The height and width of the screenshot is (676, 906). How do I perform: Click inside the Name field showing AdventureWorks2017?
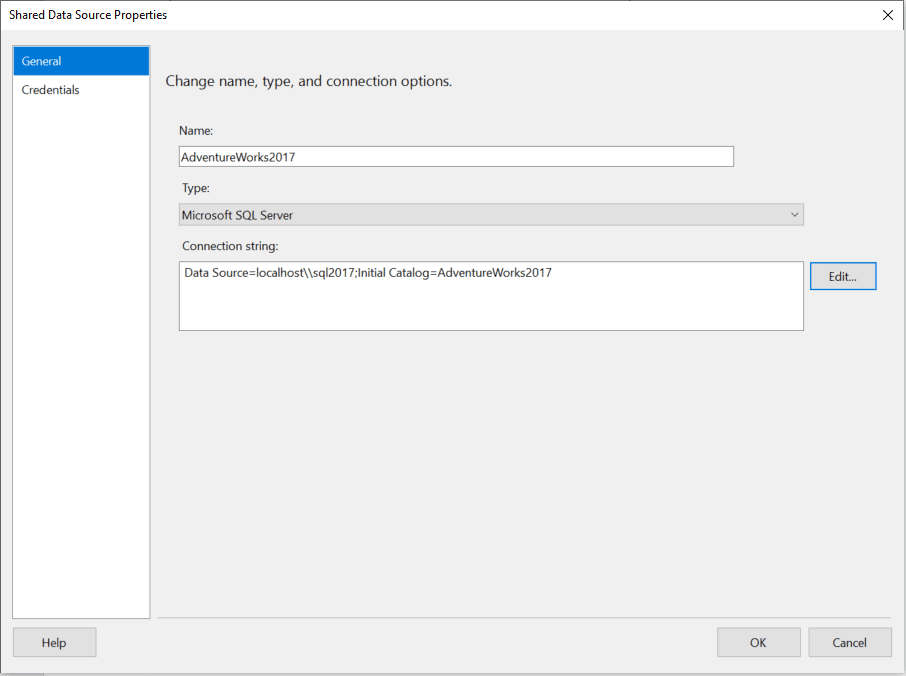[456, 157]
